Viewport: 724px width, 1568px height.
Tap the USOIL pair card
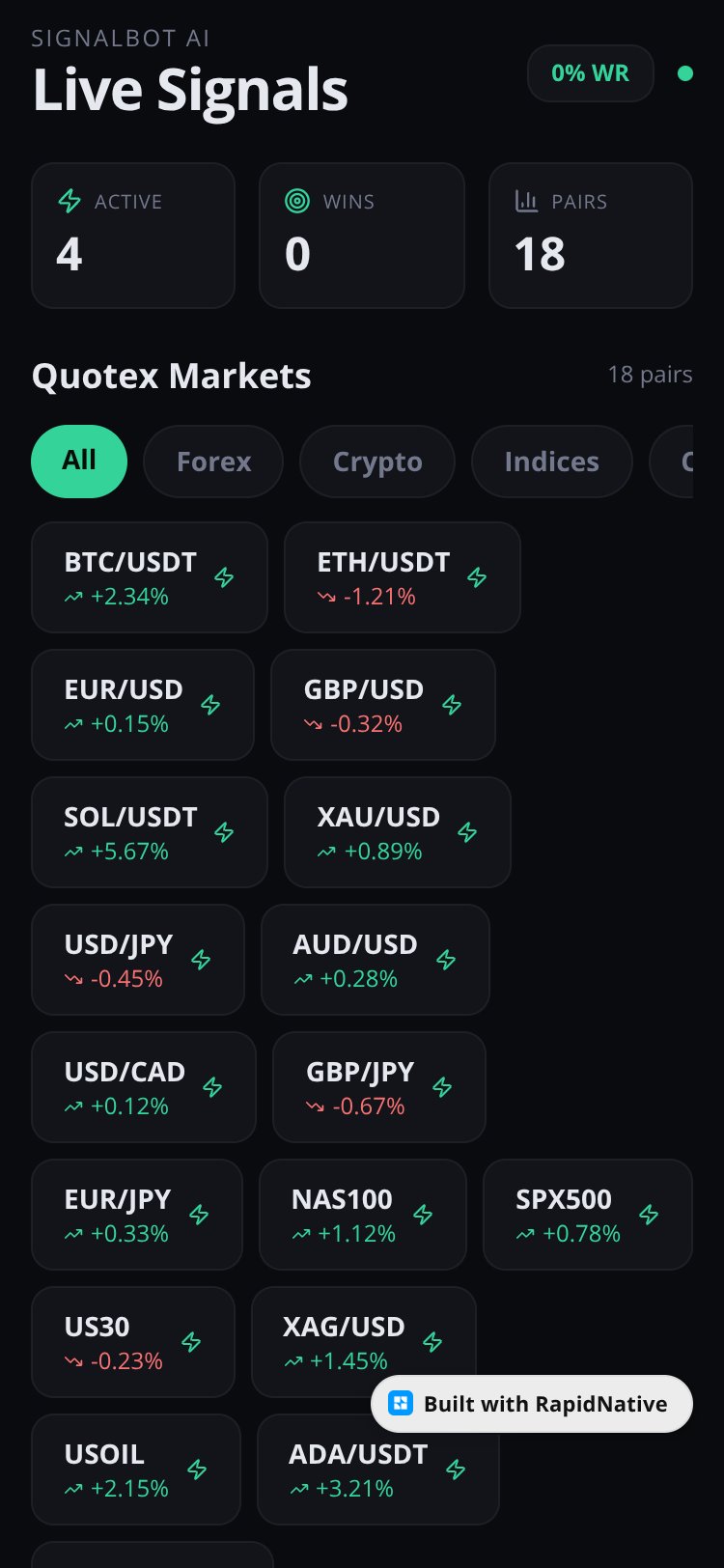[136, 1470]
